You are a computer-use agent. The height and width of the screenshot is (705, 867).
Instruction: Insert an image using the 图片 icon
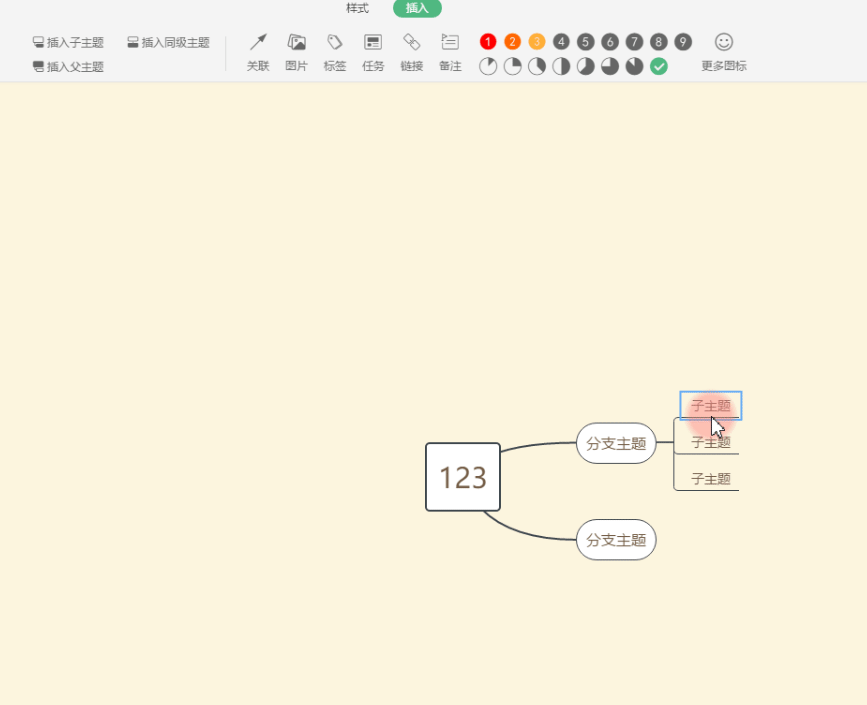(x=296, y=50)
